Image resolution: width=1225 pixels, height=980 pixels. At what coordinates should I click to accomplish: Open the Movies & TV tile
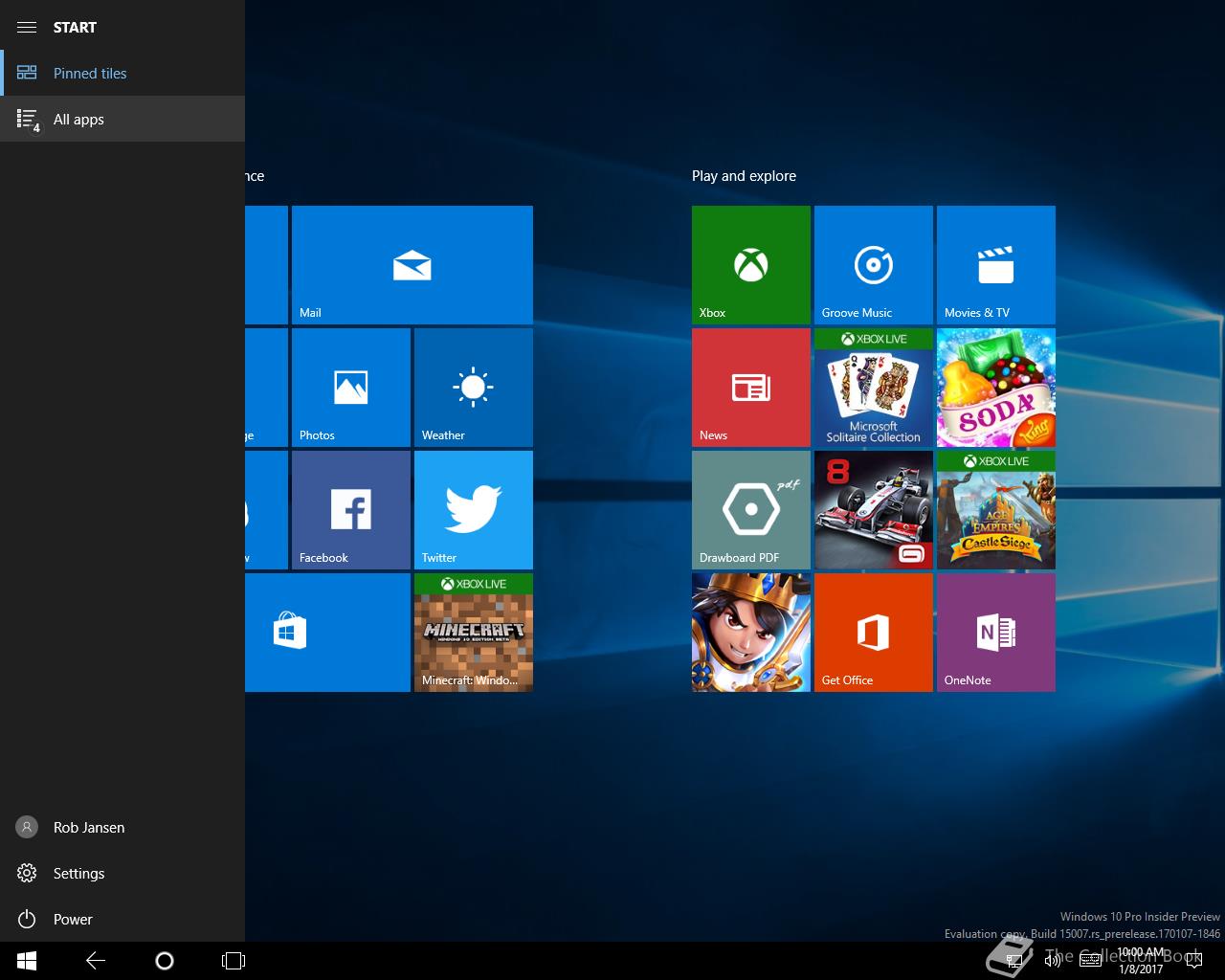pos(995,265)
